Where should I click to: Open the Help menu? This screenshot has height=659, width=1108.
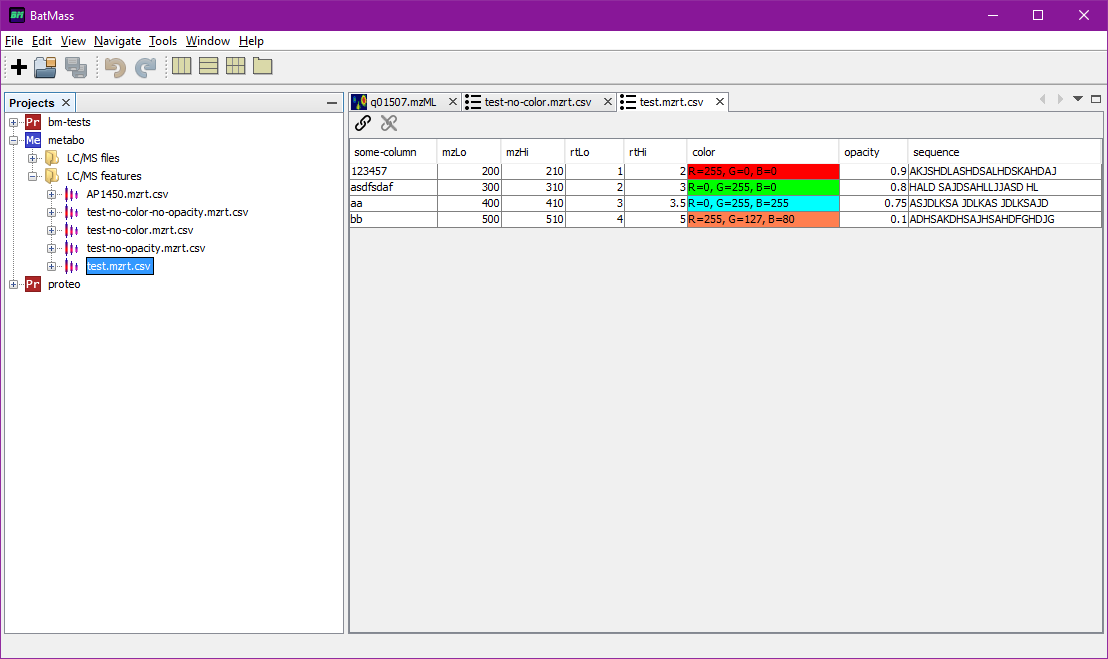[x=251, y=41]
